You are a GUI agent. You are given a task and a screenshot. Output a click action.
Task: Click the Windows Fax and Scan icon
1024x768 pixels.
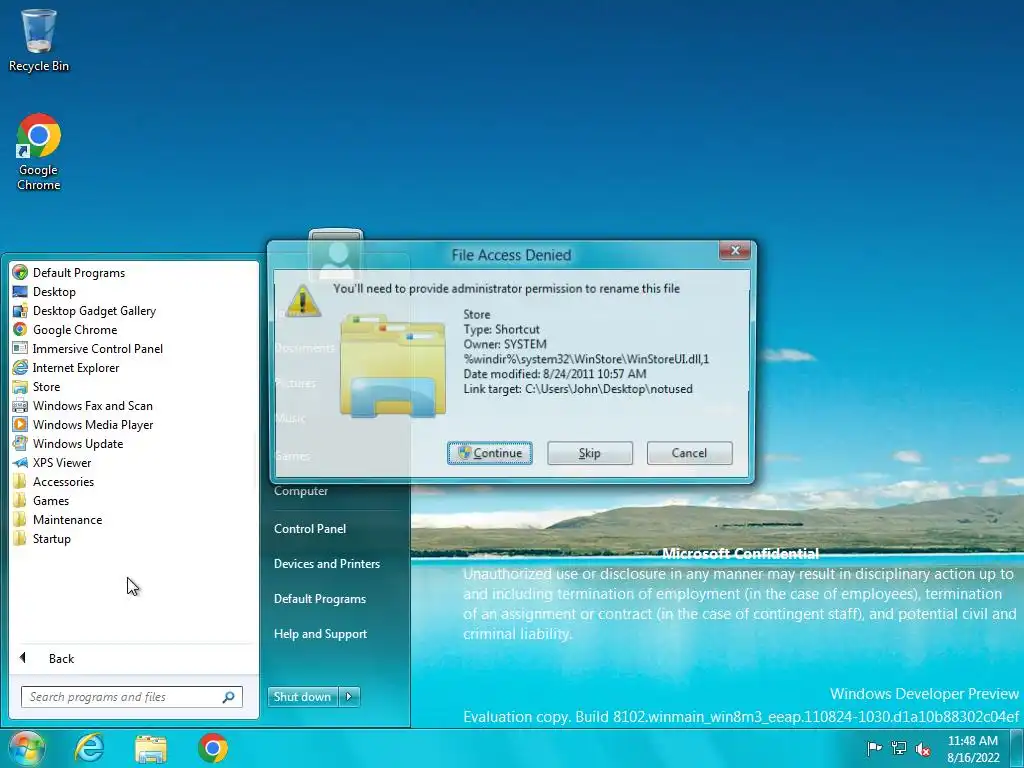[x=20, y=406]
